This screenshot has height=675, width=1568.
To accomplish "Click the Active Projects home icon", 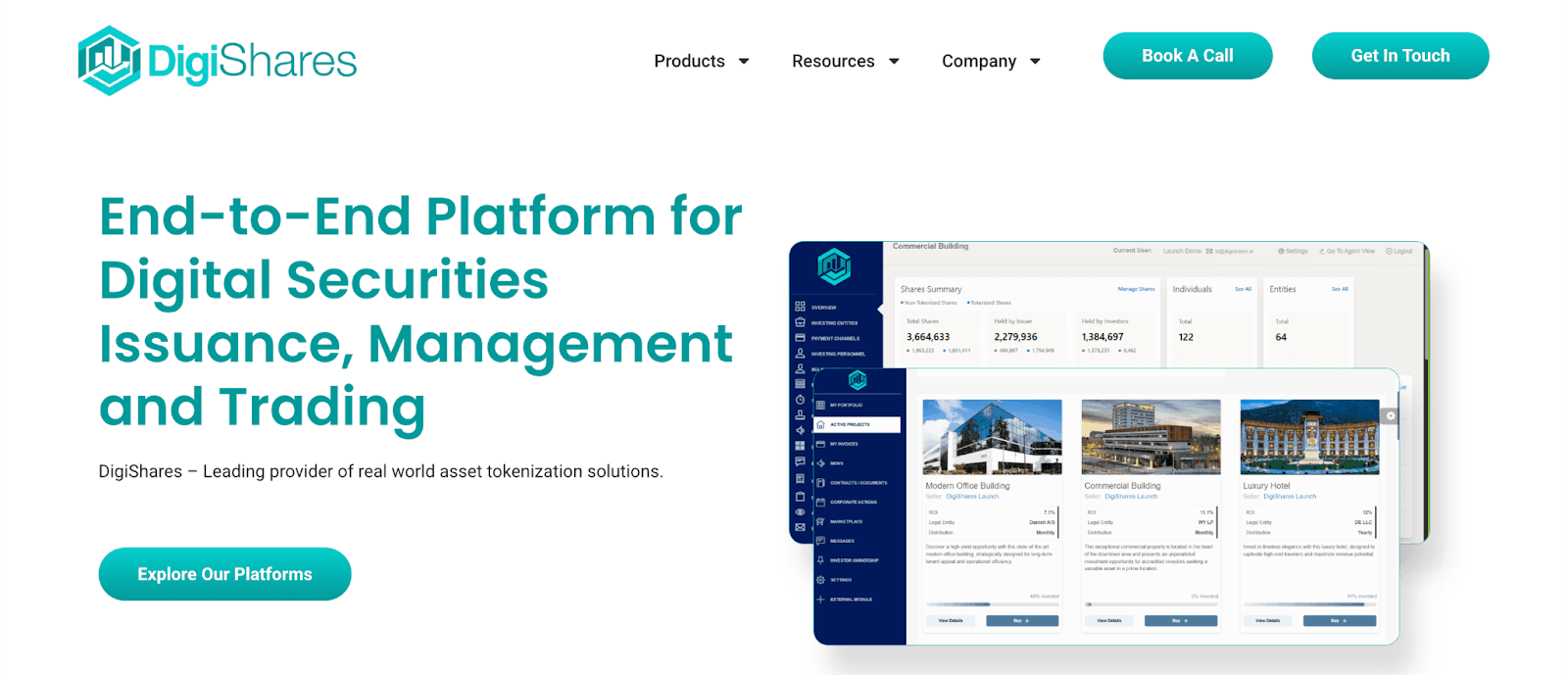I will (820, 424).
